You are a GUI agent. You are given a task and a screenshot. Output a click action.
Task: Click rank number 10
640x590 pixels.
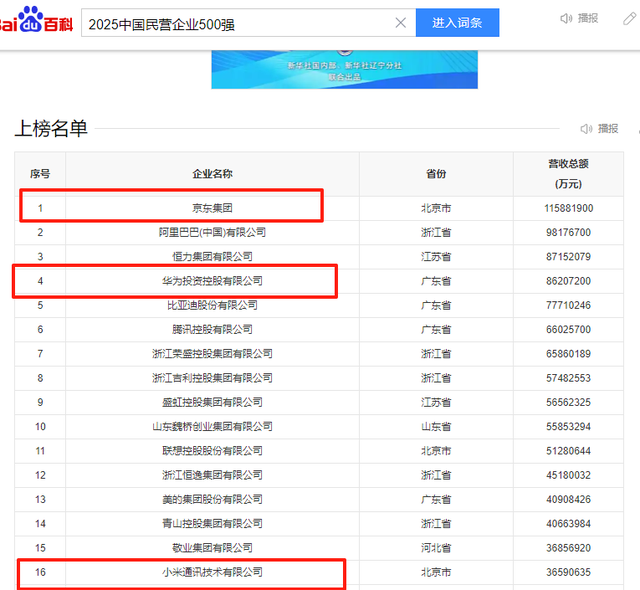click(x=40, y=427)
